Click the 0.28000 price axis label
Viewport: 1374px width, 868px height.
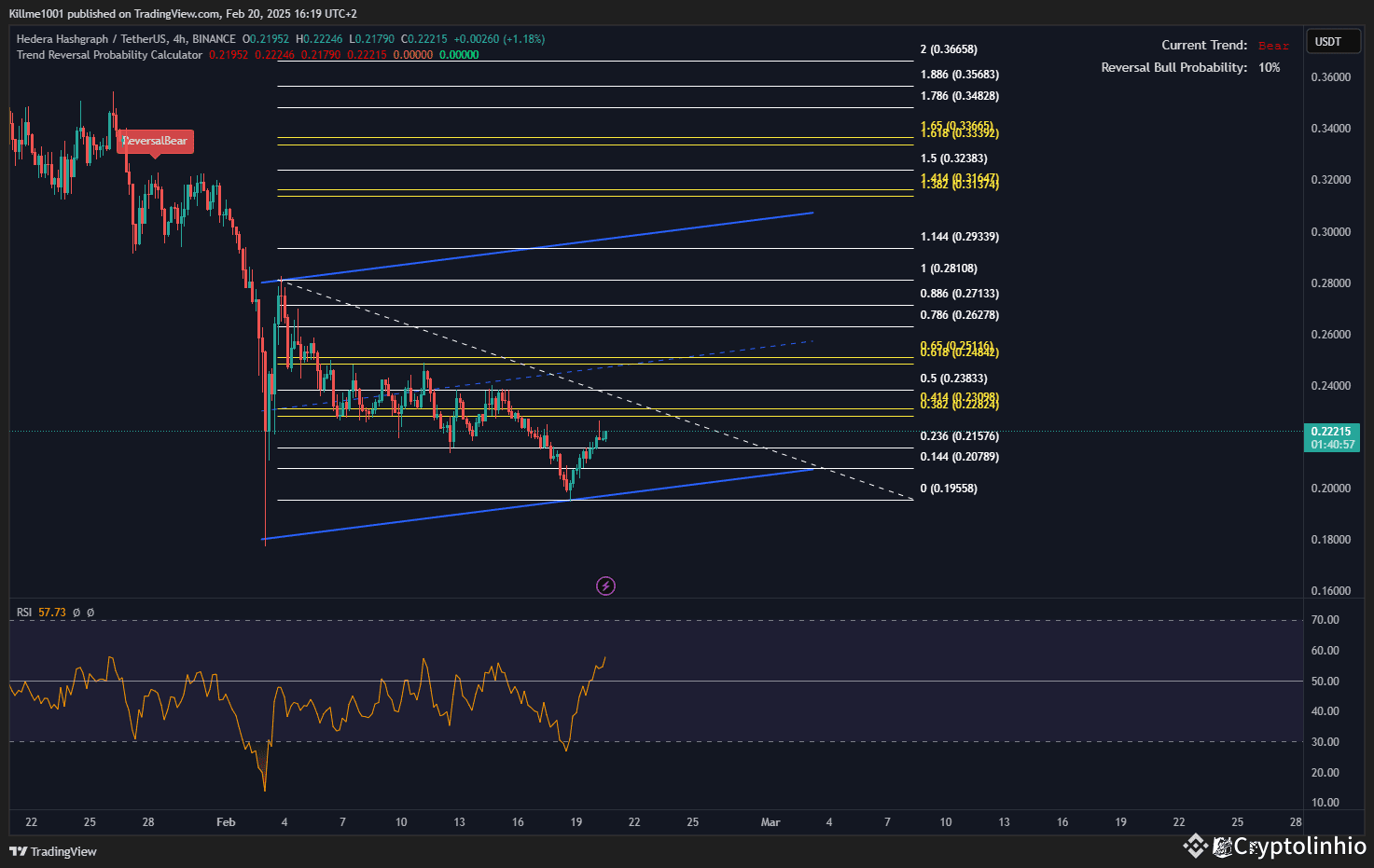tap(1331, 283)
